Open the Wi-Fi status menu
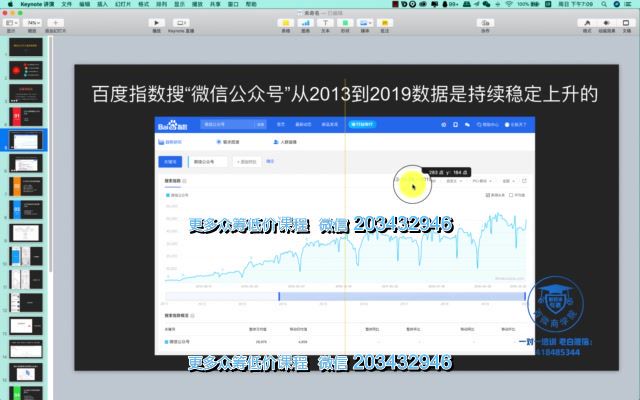The image size is (640, 400). tap(509, 4)
